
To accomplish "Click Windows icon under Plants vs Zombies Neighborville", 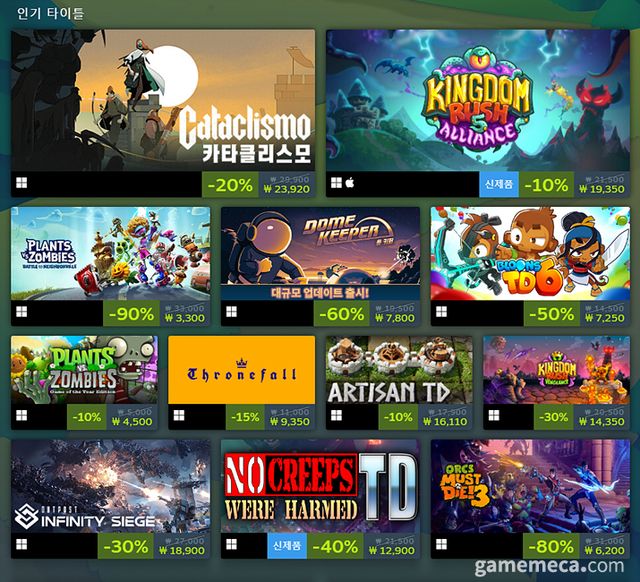I will tap(22, 312).
